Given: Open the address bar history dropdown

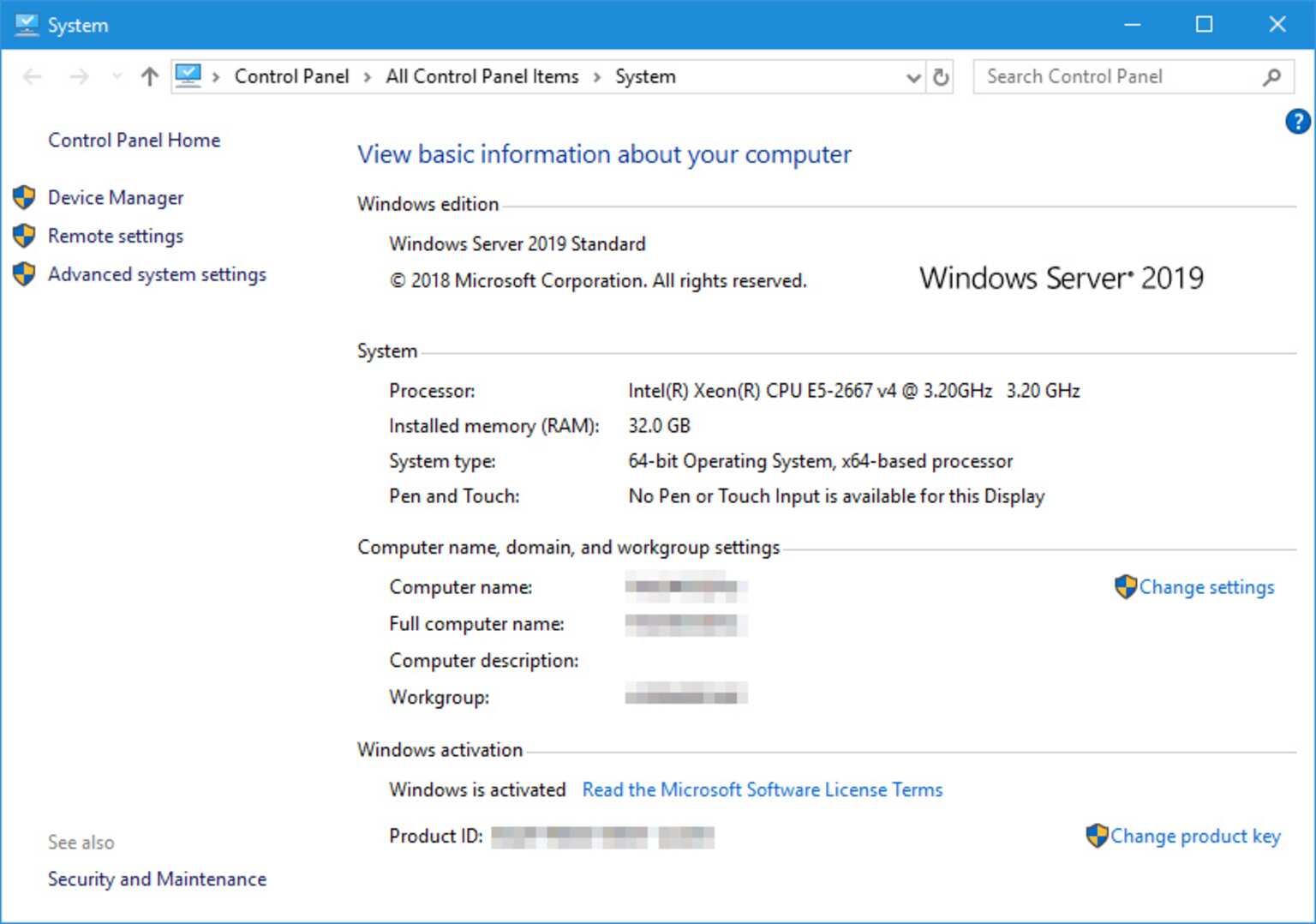Looking at the screenshot, I should [x=912, y=78].
